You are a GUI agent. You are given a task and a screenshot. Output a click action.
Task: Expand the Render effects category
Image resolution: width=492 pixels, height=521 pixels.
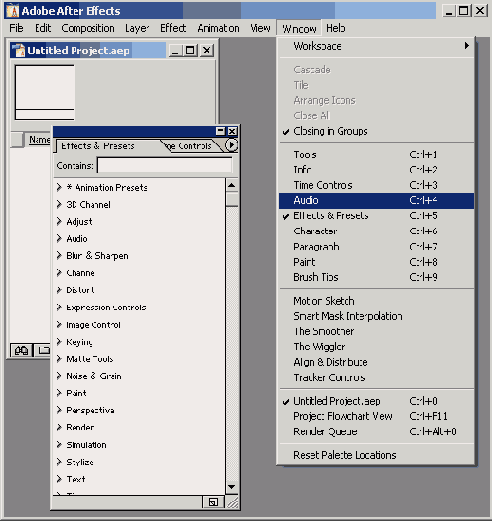pos(59,427)
